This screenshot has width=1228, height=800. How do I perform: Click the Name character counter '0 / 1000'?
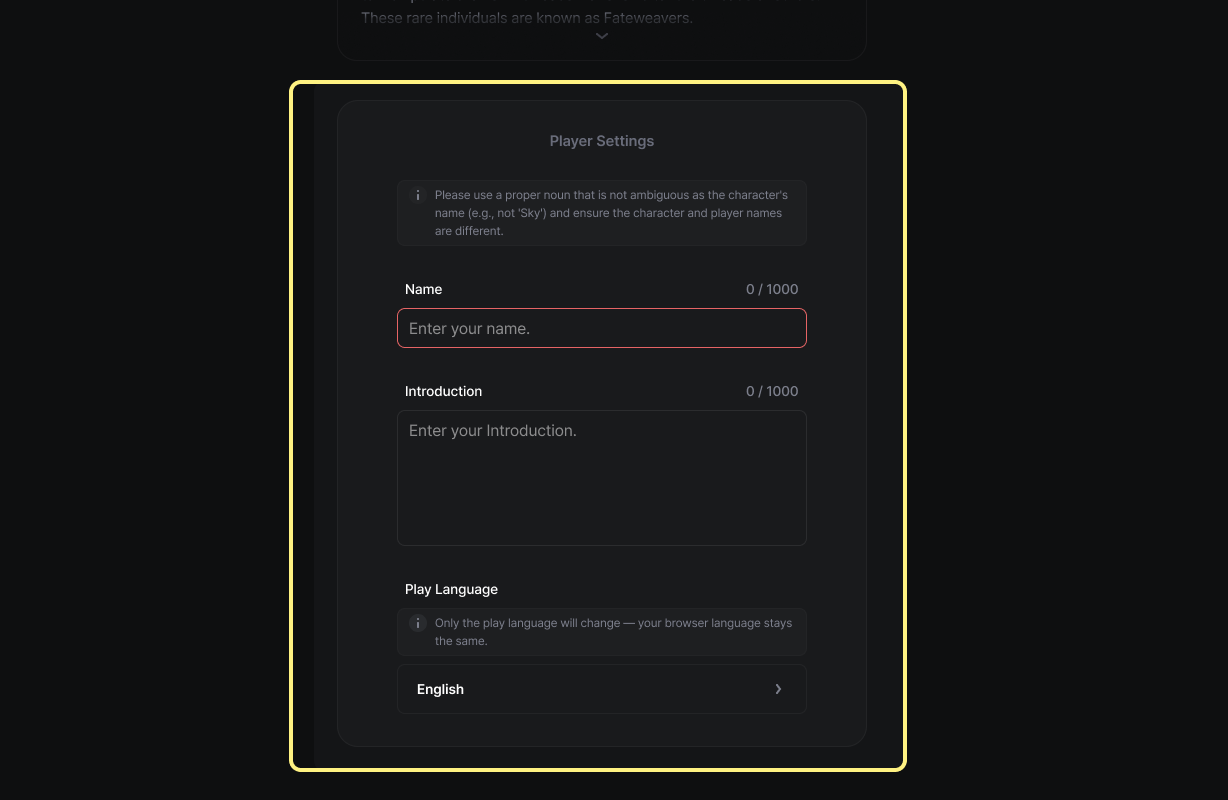pyautogui.click(x=772, y=289)
